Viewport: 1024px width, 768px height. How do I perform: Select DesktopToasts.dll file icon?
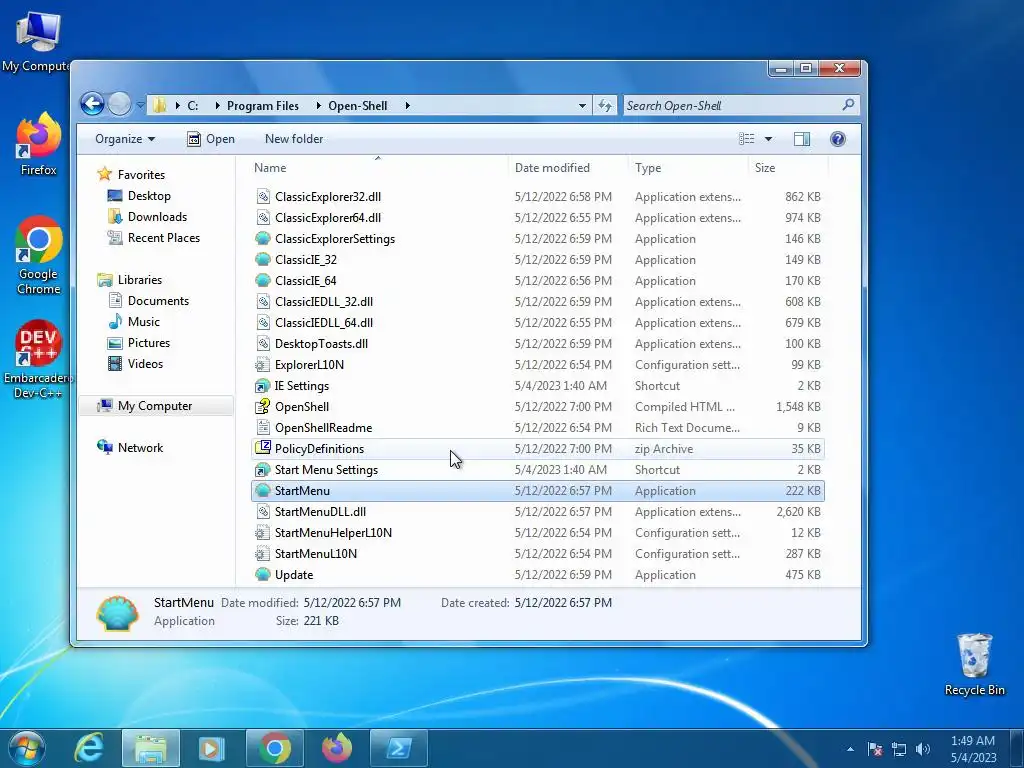click(x=263, y=344)
